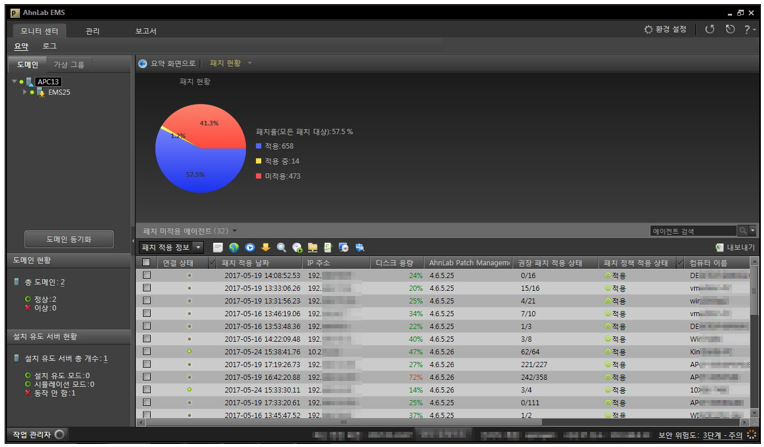The height and width of the screenshot is (447, 764).
Task: Check the row dated 2017-05-16 14:22:09.48
Action: coord(147,339)
